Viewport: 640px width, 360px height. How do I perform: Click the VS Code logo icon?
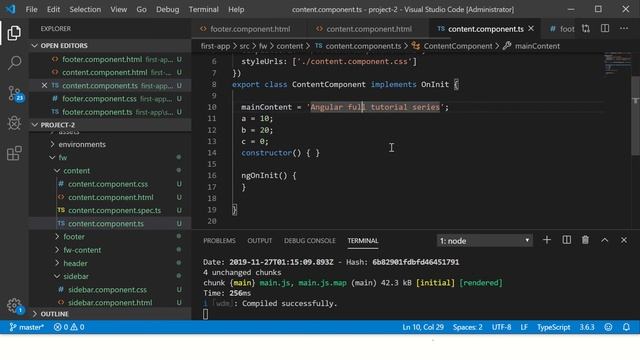10,9
